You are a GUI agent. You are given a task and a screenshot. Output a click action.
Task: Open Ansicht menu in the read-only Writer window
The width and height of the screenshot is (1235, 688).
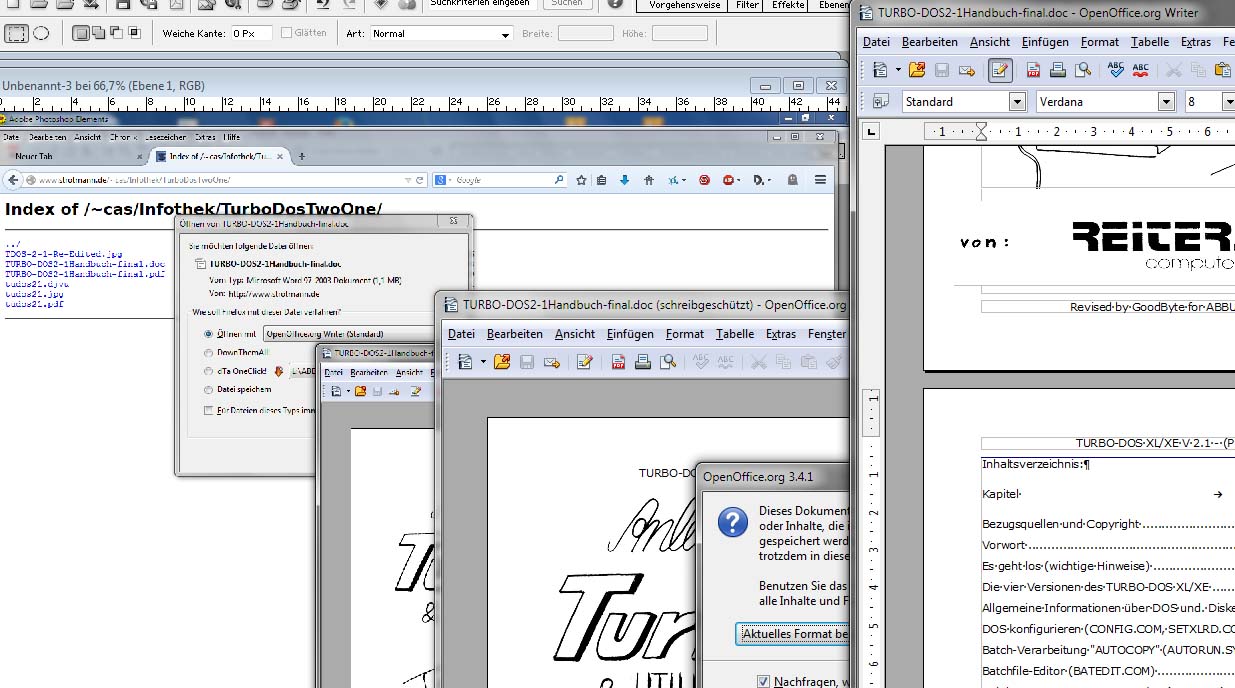(x=575, y=334)
